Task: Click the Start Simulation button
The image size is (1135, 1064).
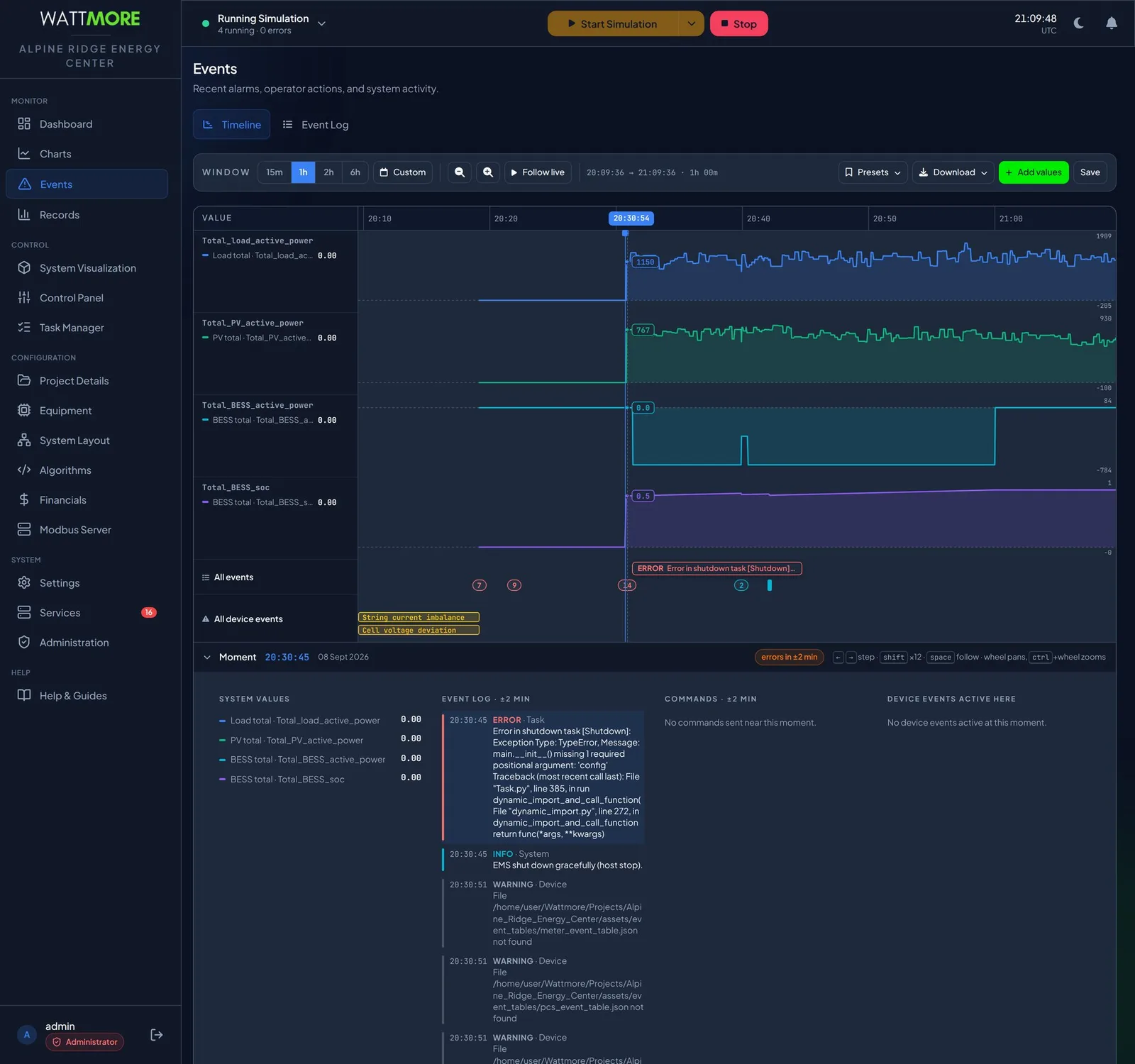Action: point(613,23)
